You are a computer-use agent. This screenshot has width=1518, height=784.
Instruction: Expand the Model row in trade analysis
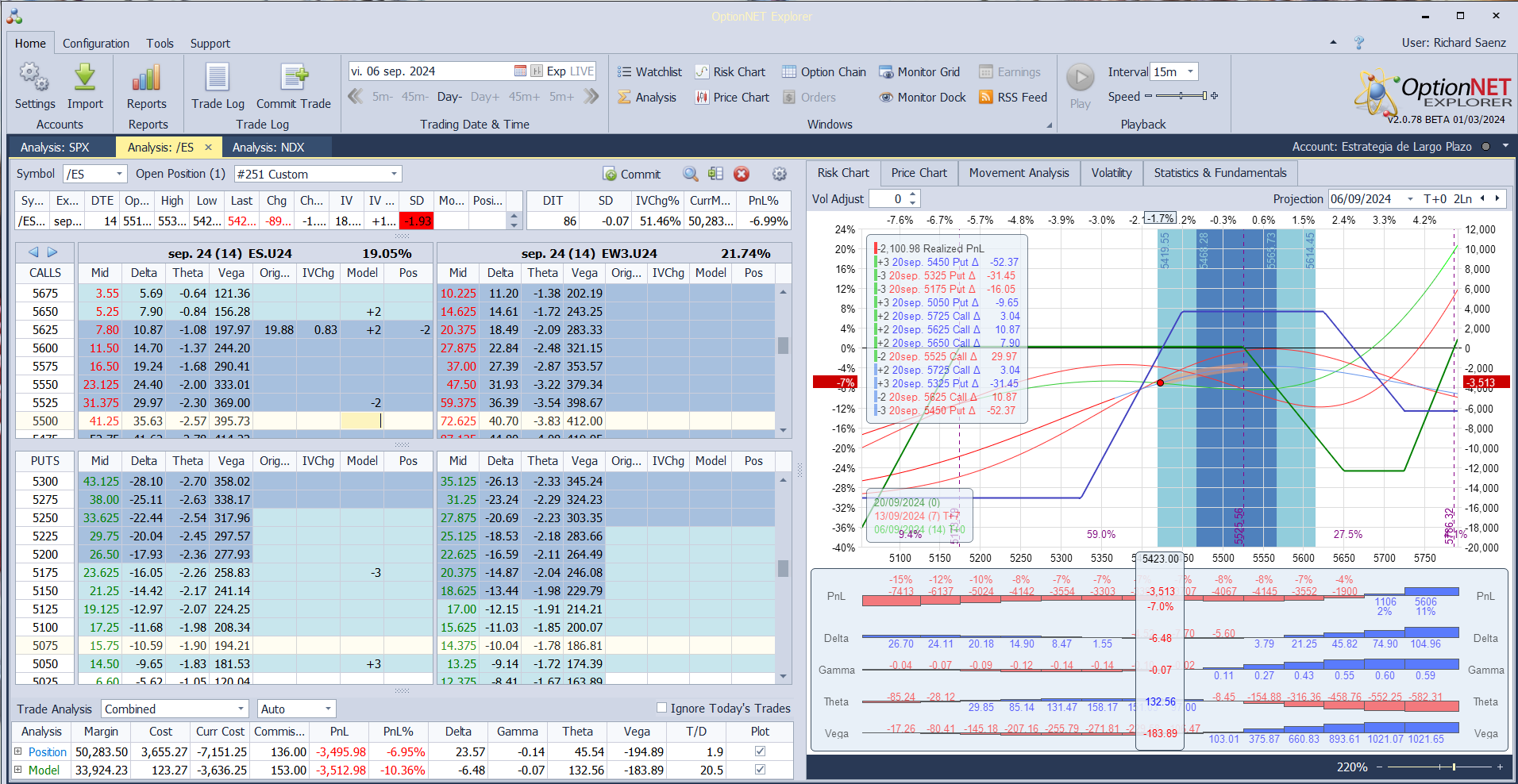[18, 770]
